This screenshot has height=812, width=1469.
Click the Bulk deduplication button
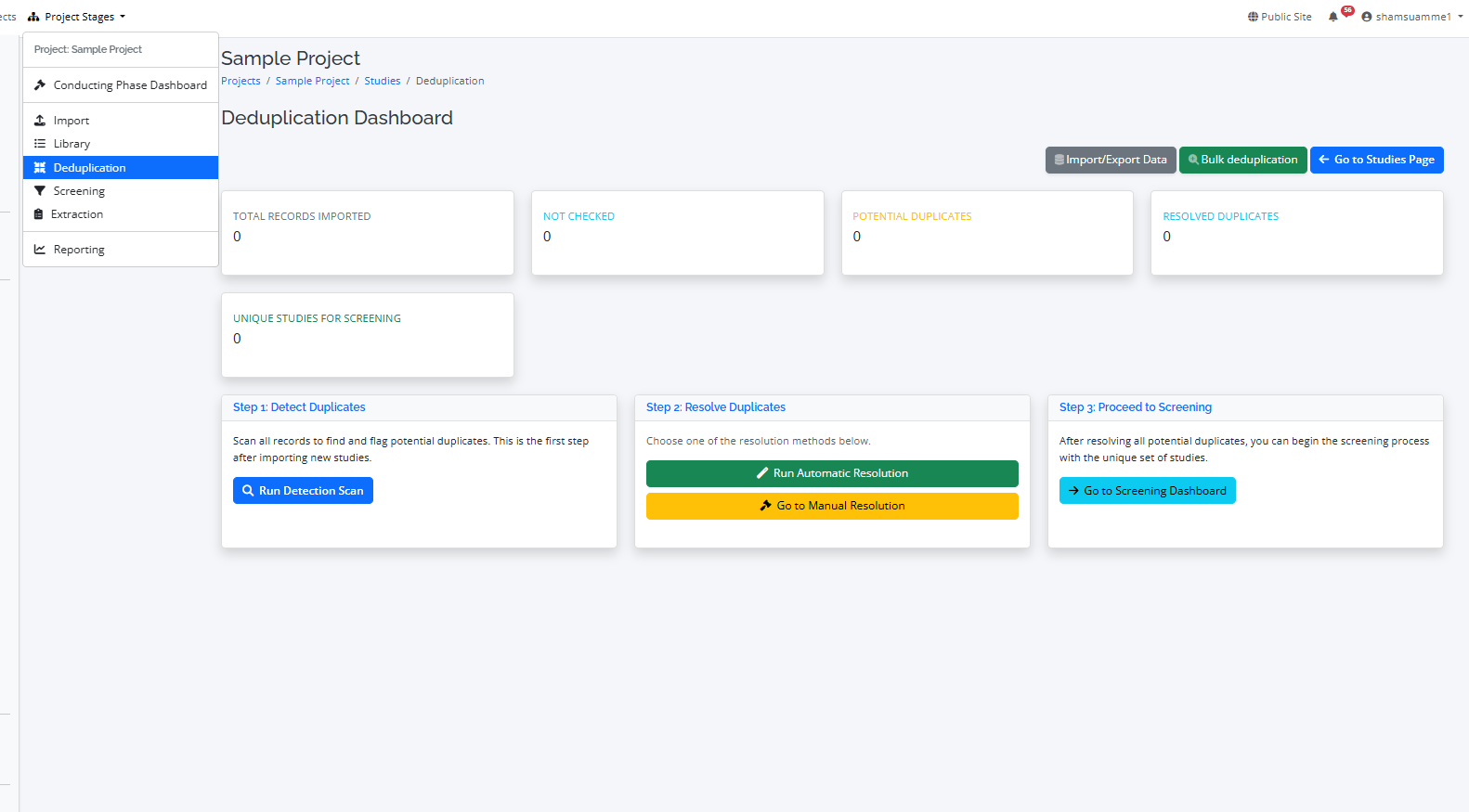(1242, 160)
